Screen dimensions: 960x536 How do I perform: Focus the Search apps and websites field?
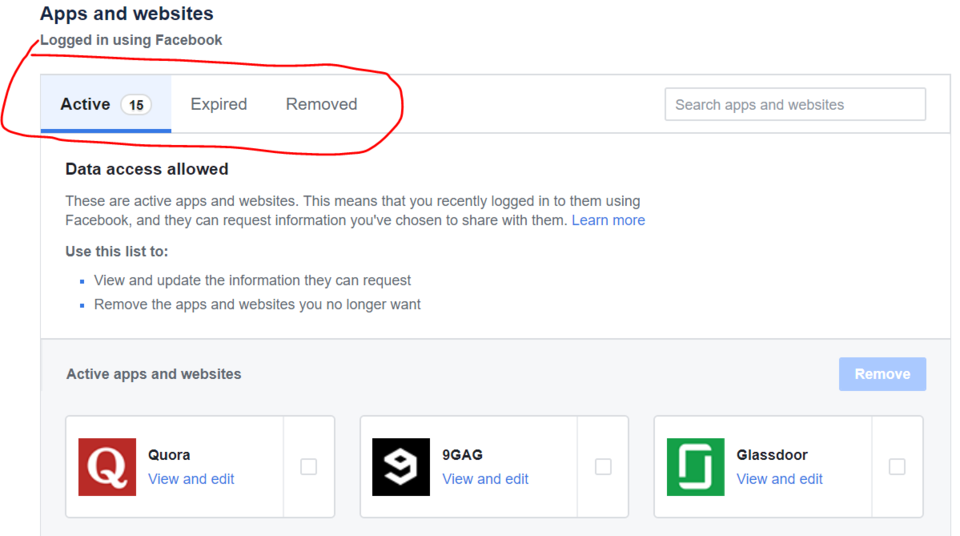(795, 104)
